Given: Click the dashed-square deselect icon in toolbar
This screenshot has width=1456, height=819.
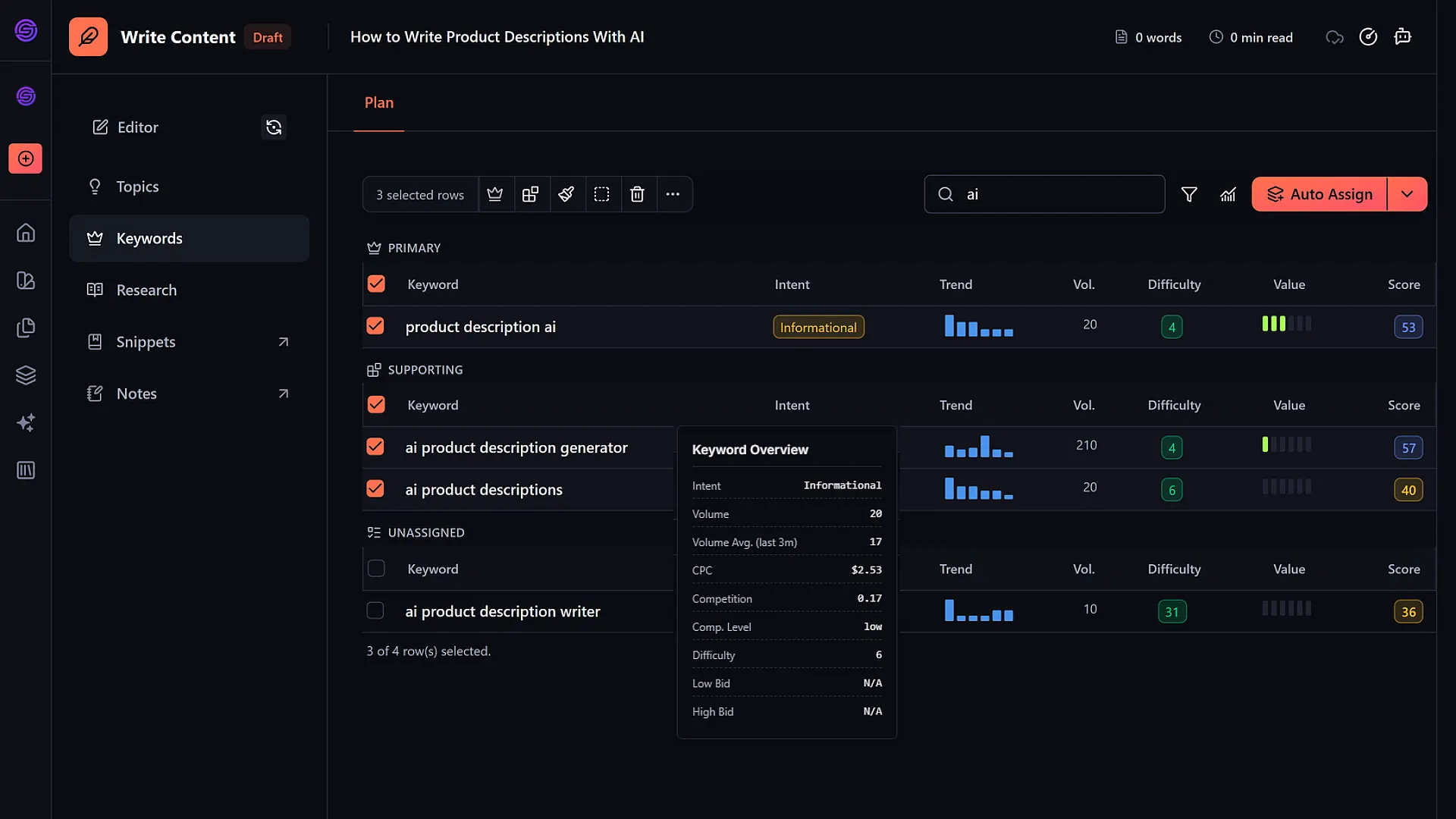Looking at the screenshot, I should pos(602,194).
